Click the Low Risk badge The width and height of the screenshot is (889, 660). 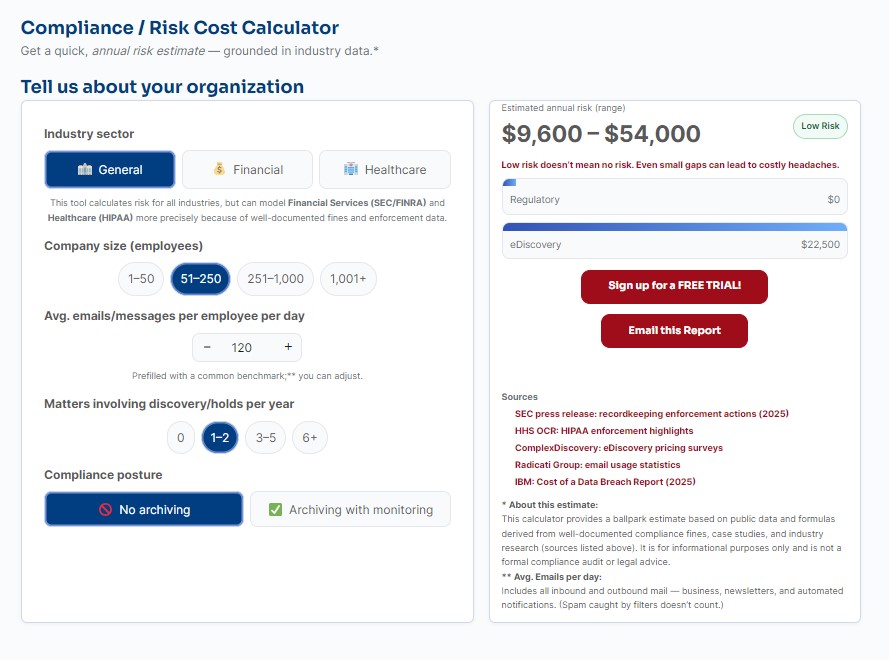(820, 126)
